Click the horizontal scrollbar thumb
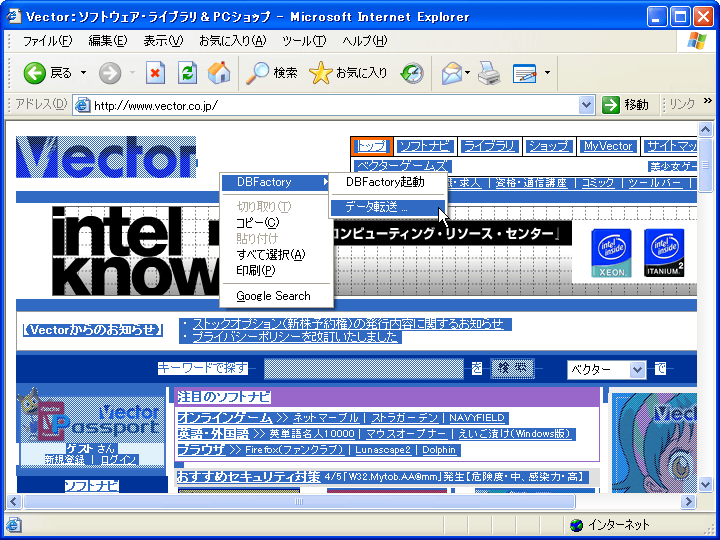The height and width of the screenshot is (540, 720). pyautogui.click(x=299, y=501)
